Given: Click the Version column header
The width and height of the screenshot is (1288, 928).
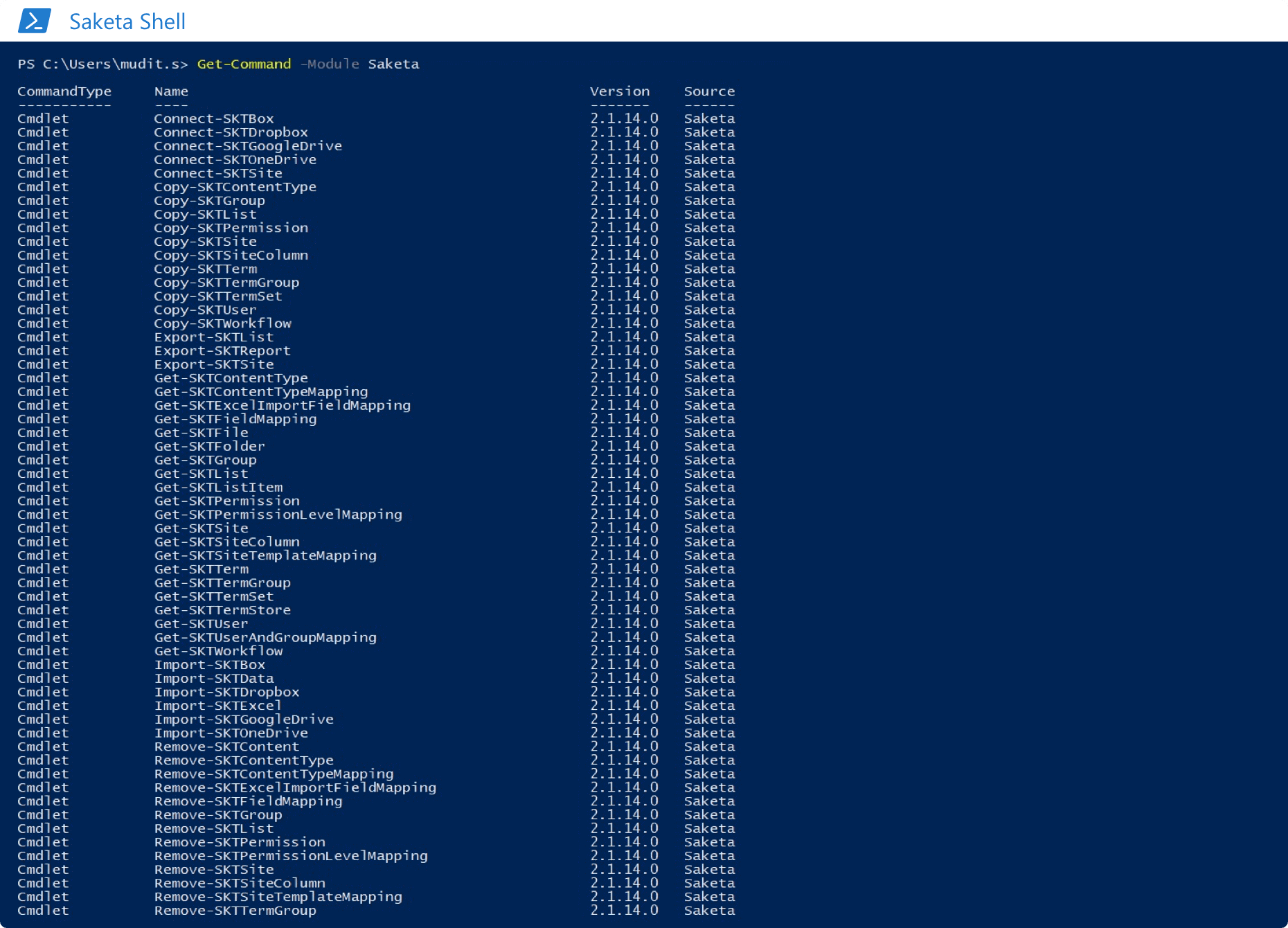Looking at the screenshot, I should (619, 91).
